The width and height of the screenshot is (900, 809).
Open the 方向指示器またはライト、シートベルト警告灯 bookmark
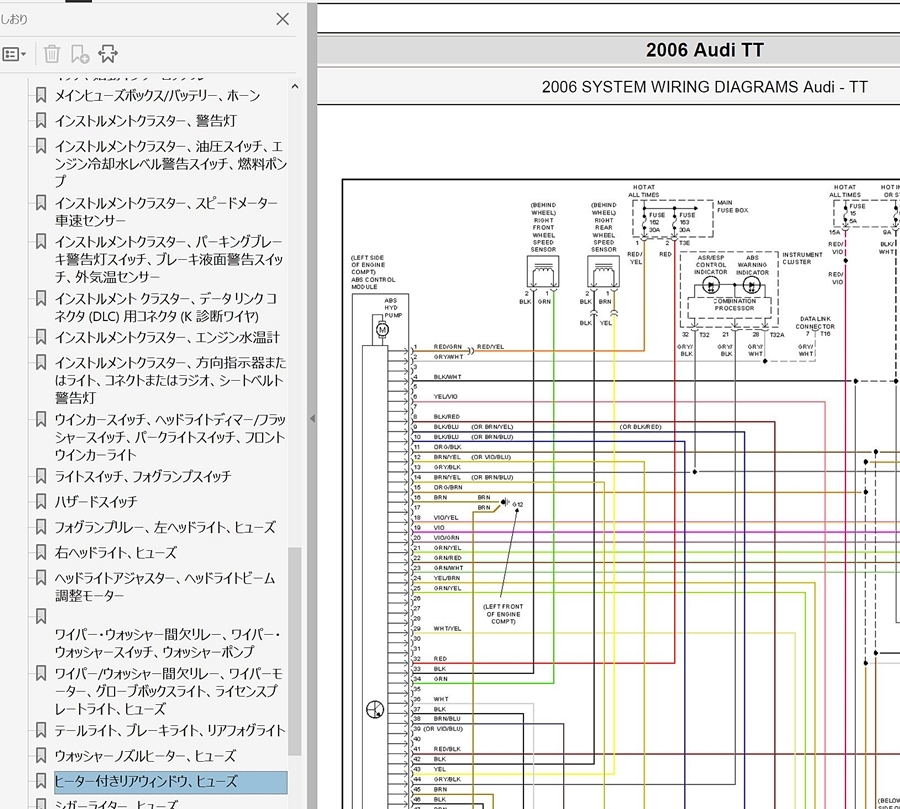coord(170,380)
